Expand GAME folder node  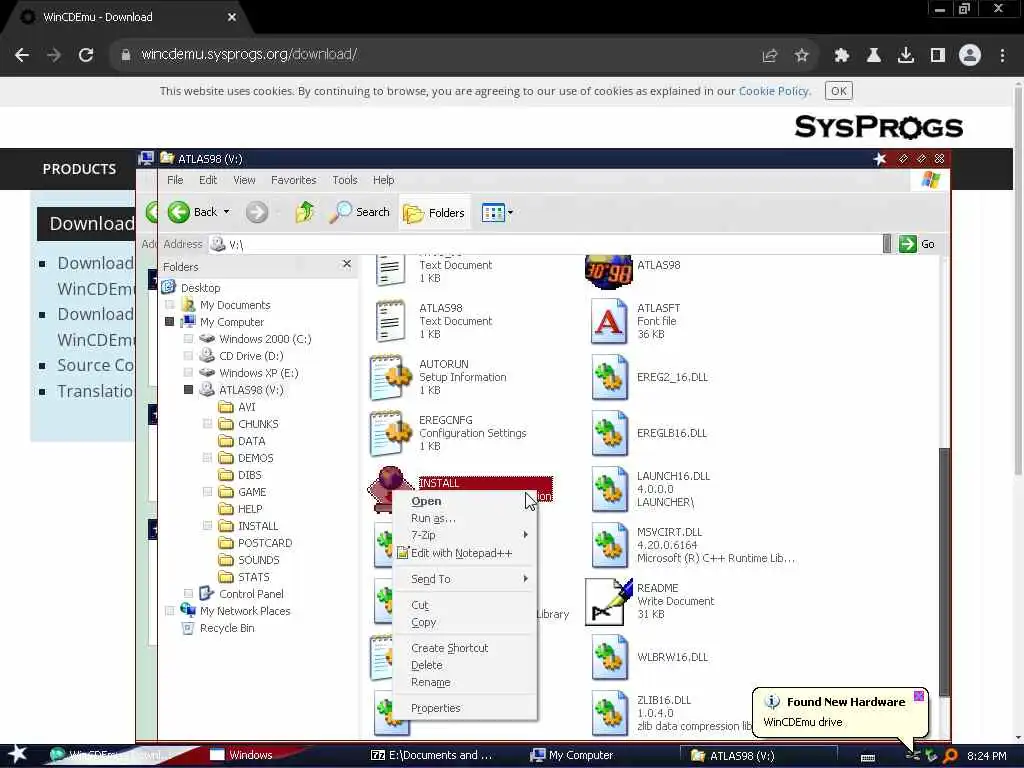[x=207, y=492]
